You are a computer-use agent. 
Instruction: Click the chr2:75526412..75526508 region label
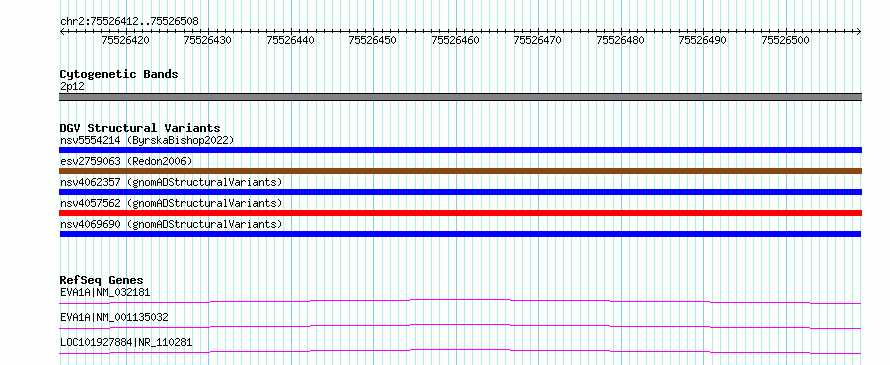tap(129, 22)
